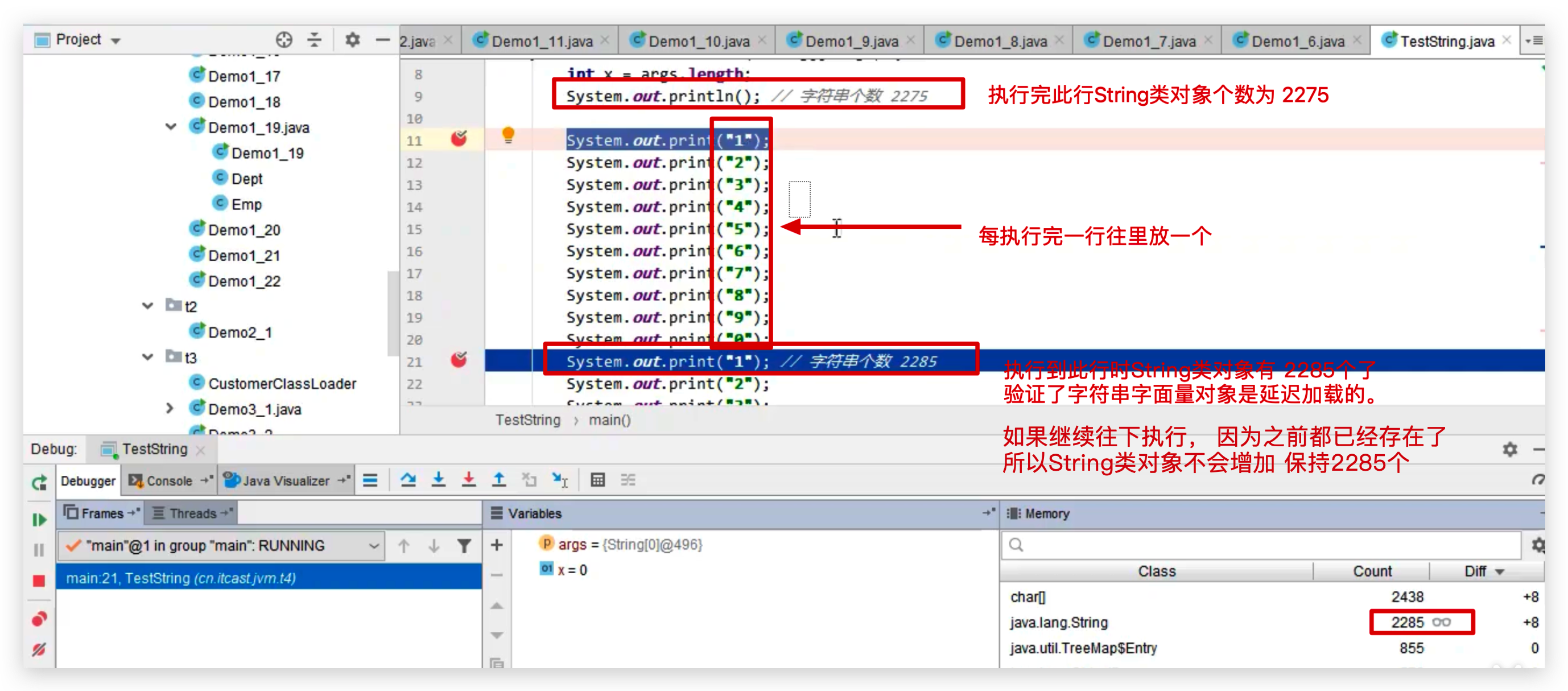Screen dimensions: 1568x691
Task: Switch to the Threads panel
Action: click(x=191, y=513)
